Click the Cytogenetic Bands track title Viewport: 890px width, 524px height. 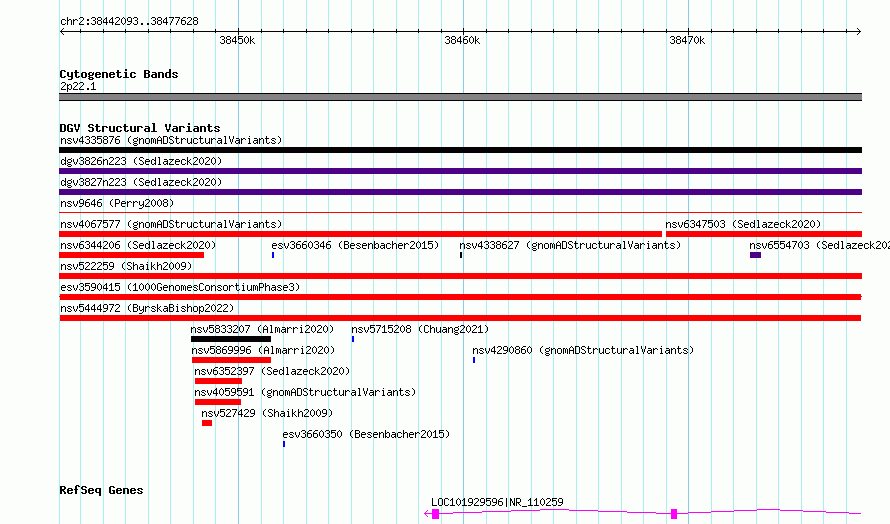click(x=119, y=74)
